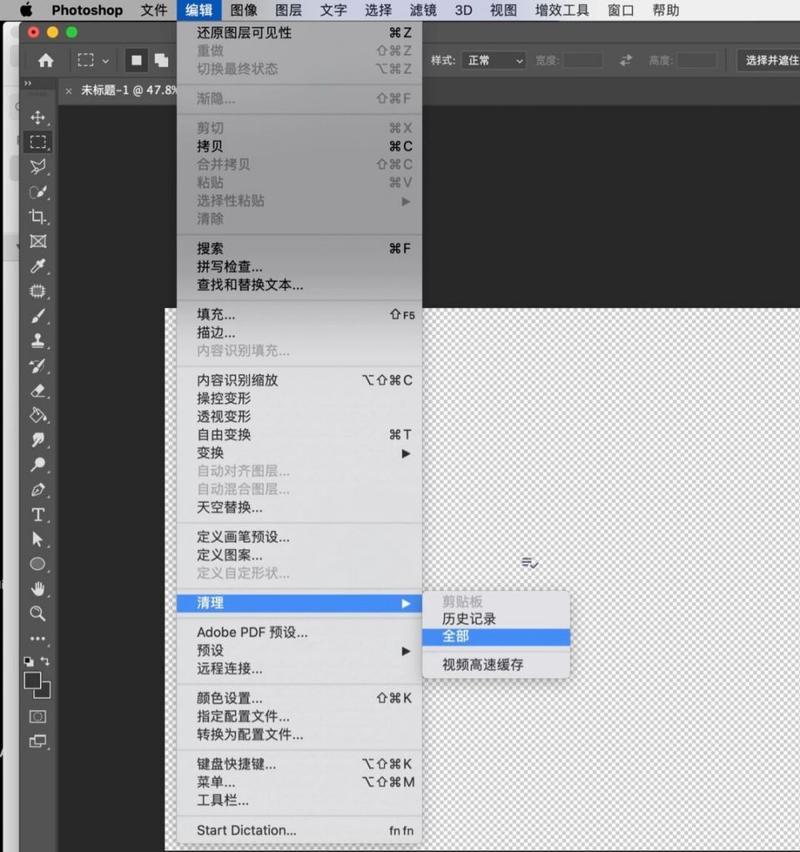Toggle Quick Mask mode
800x852 pixels.
pyautogui.click(x=38, y=717)
